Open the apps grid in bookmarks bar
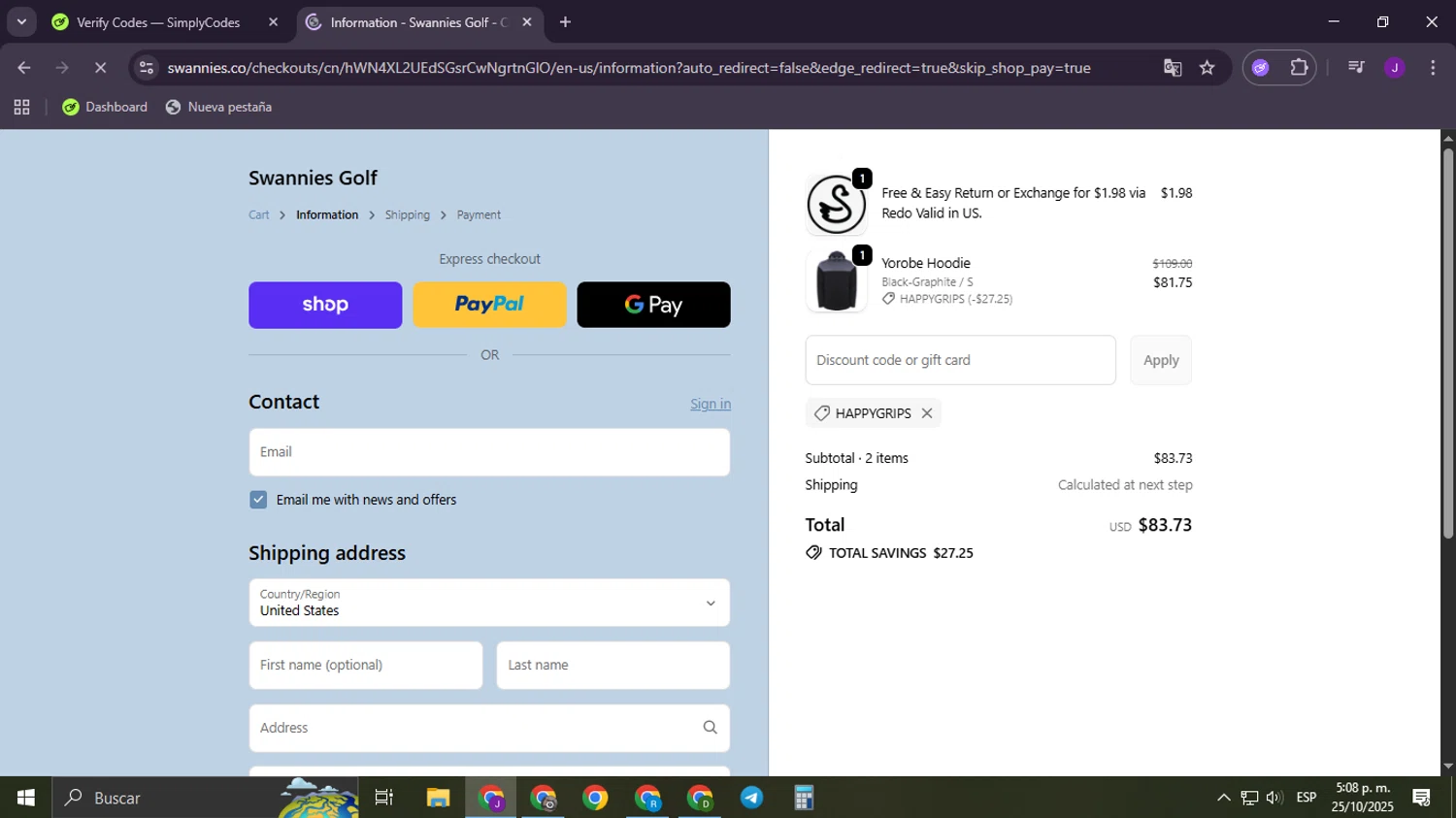The height and width of the screenshot is (818, 1456). pyautogui.click(x=21, y=107)
